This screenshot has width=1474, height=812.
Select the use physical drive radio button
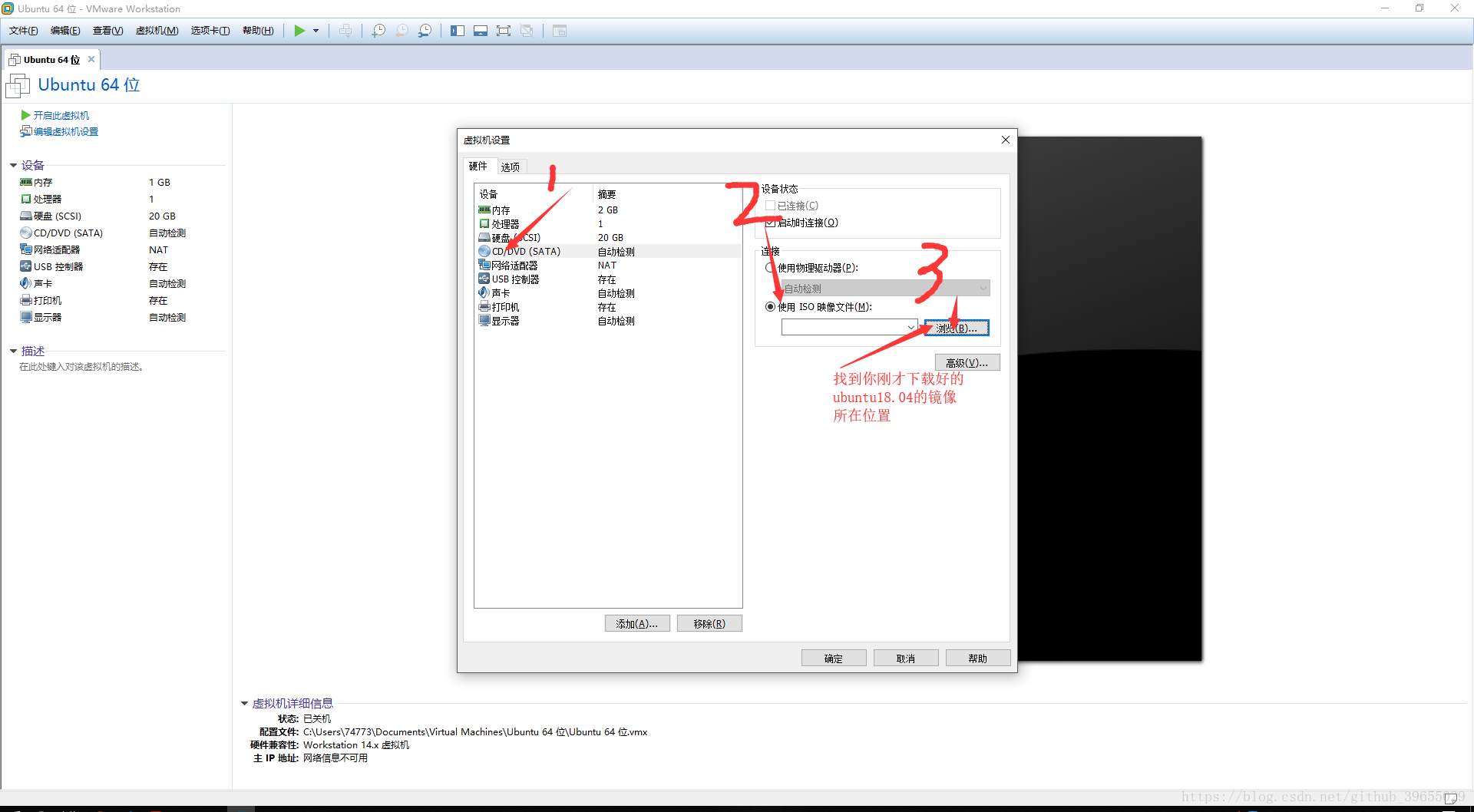770,268
